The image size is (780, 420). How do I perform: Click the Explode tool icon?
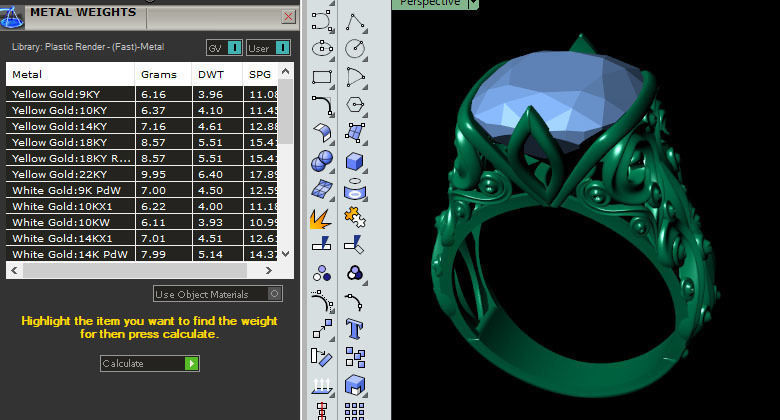coord(321,219)
